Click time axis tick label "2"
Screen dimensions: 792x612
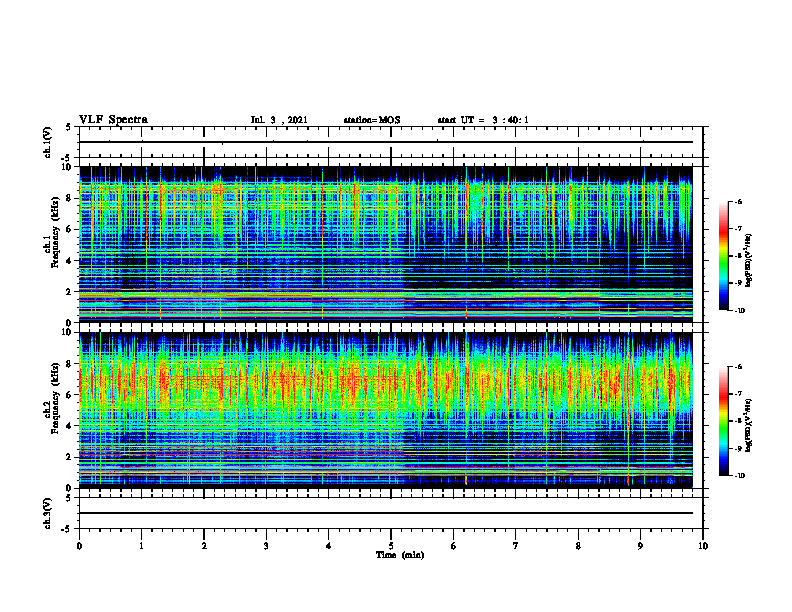pyautogui.click(x=204, y=546)
